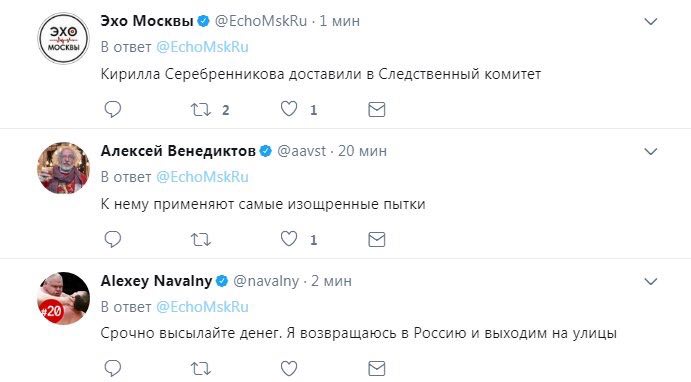Like the Эхо Москвы tweet
The height and width of the screenshot is (382, 691).
tap(289, 109)
